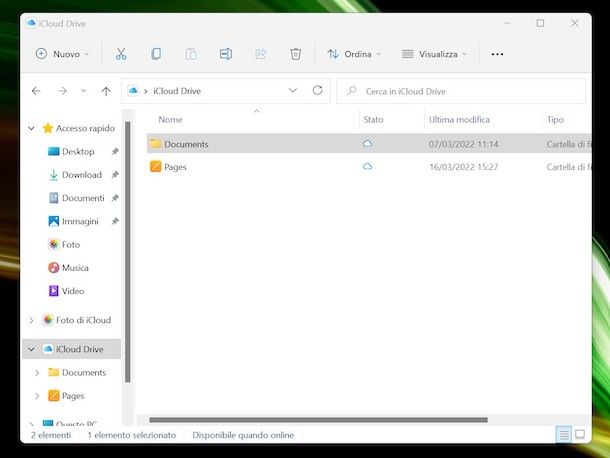Click the Rename icon in toolbar
The image size is (610, 458).
(226, 54)
